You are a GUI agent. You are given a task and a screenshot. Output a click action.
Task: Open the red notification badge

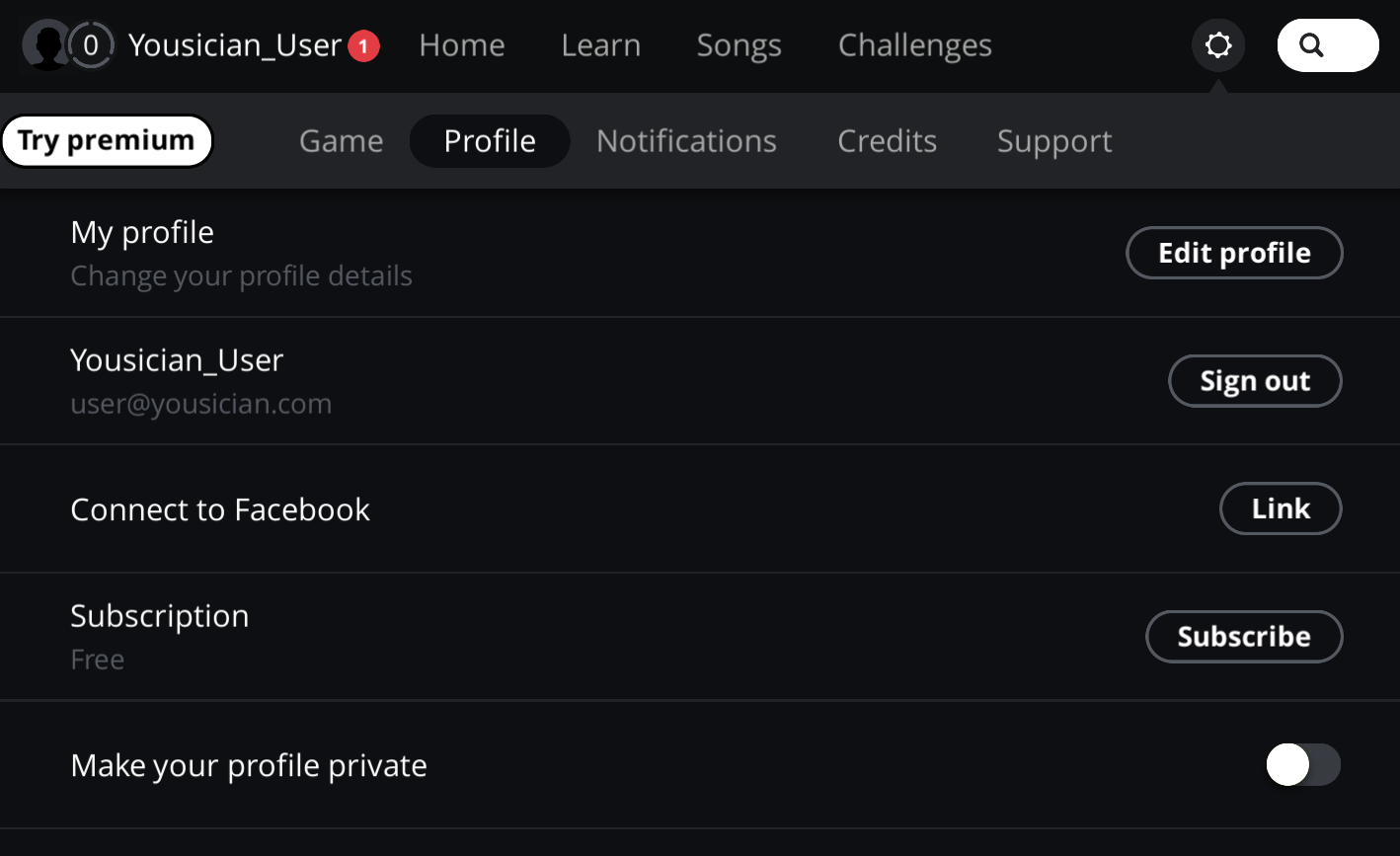(x=363, y=45)
